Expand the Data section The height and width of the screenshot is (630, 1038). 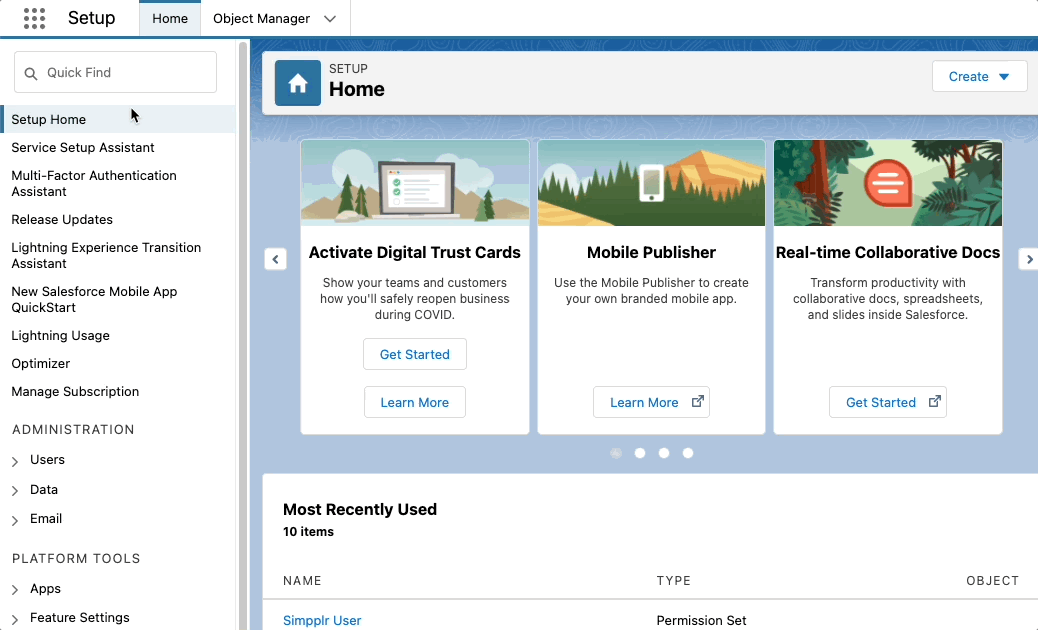click(15, 491)
